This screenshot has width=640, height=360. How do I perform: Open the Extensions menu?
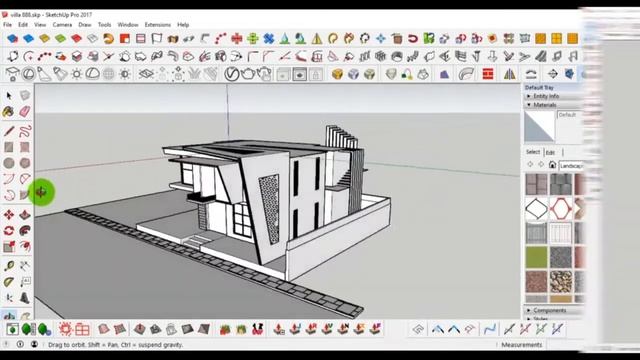[158, 25]
